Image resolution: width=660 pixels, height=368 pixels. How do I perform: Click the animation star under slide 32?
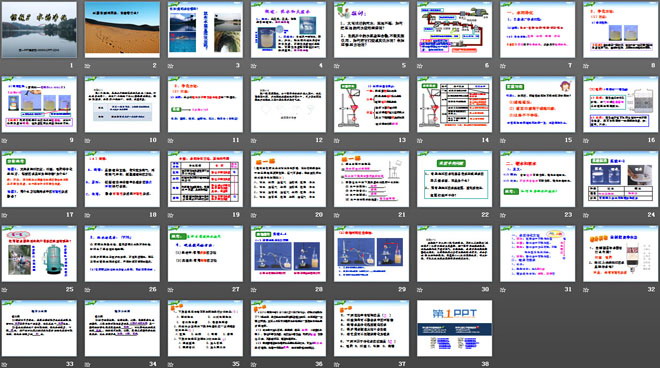click(x=586, y=290)
